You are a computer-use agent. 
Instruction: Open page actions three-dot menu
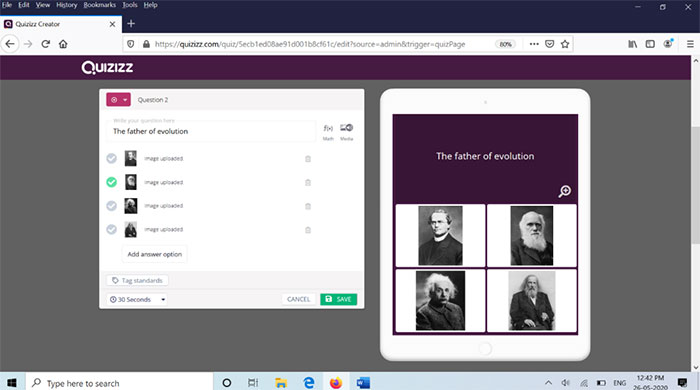pyautogui.click(x=534, y=44)
